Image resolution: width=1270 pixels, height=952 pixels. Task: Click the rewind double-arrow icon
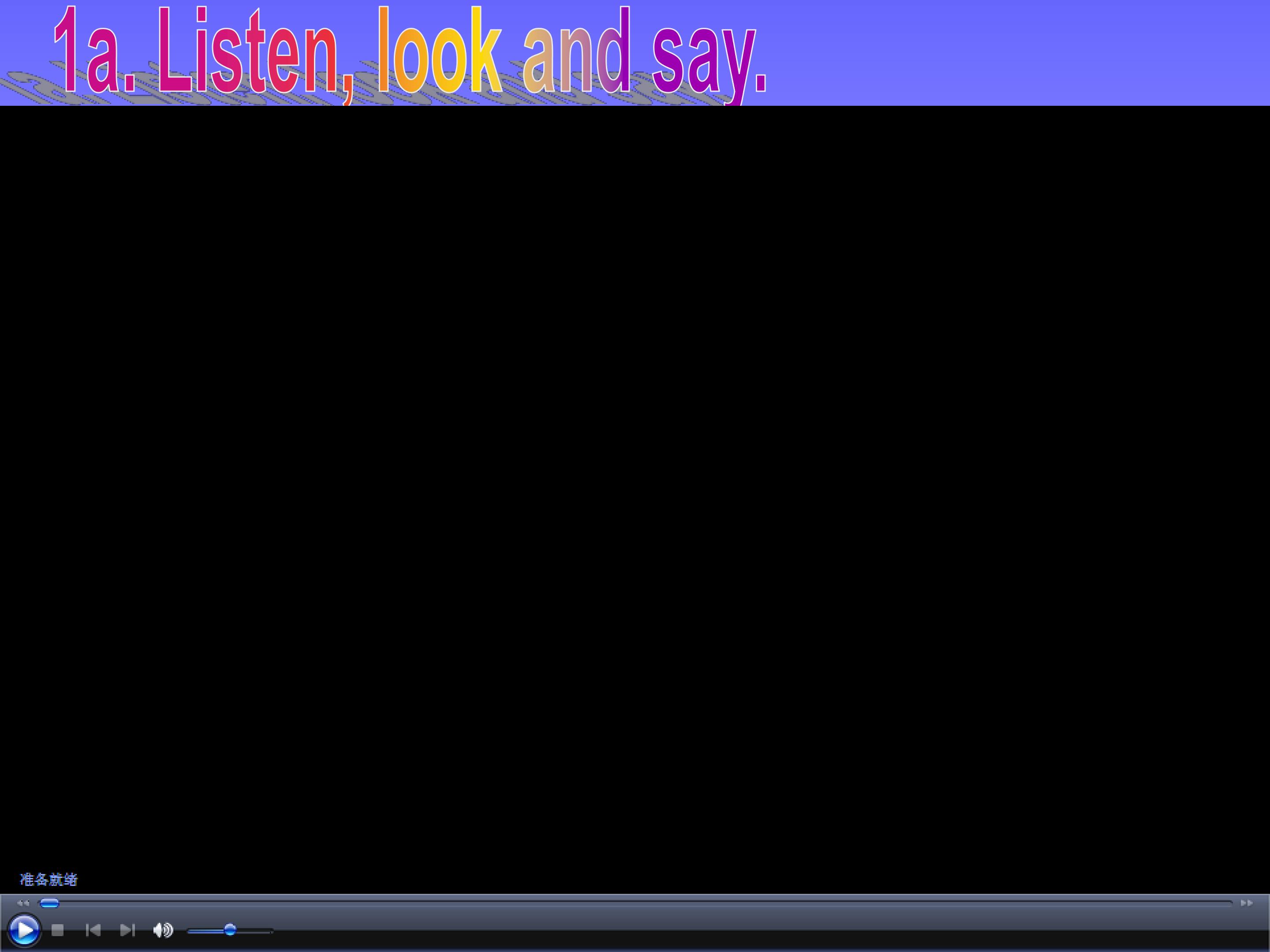coord(23,903)
